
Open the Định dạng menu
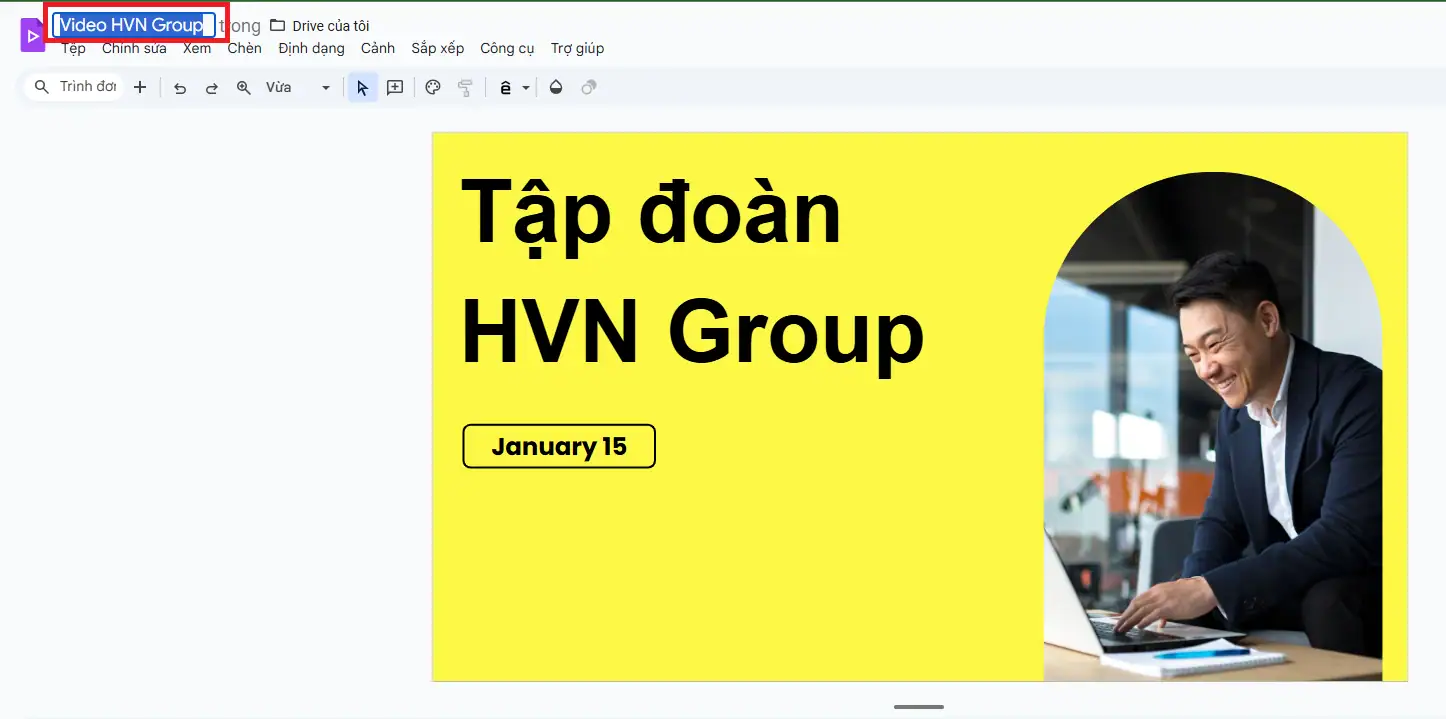tap(311, 48)
